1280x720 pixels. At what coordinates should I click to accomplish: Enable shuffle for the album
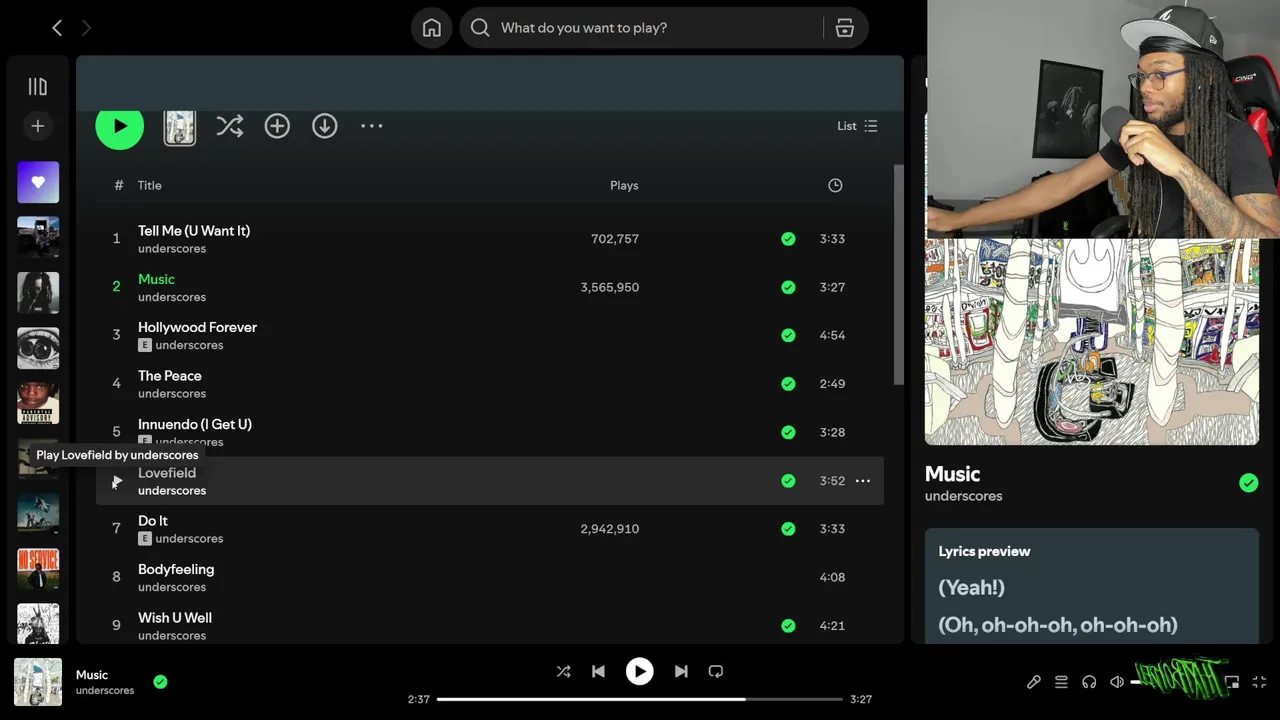(x=230, y=126)
